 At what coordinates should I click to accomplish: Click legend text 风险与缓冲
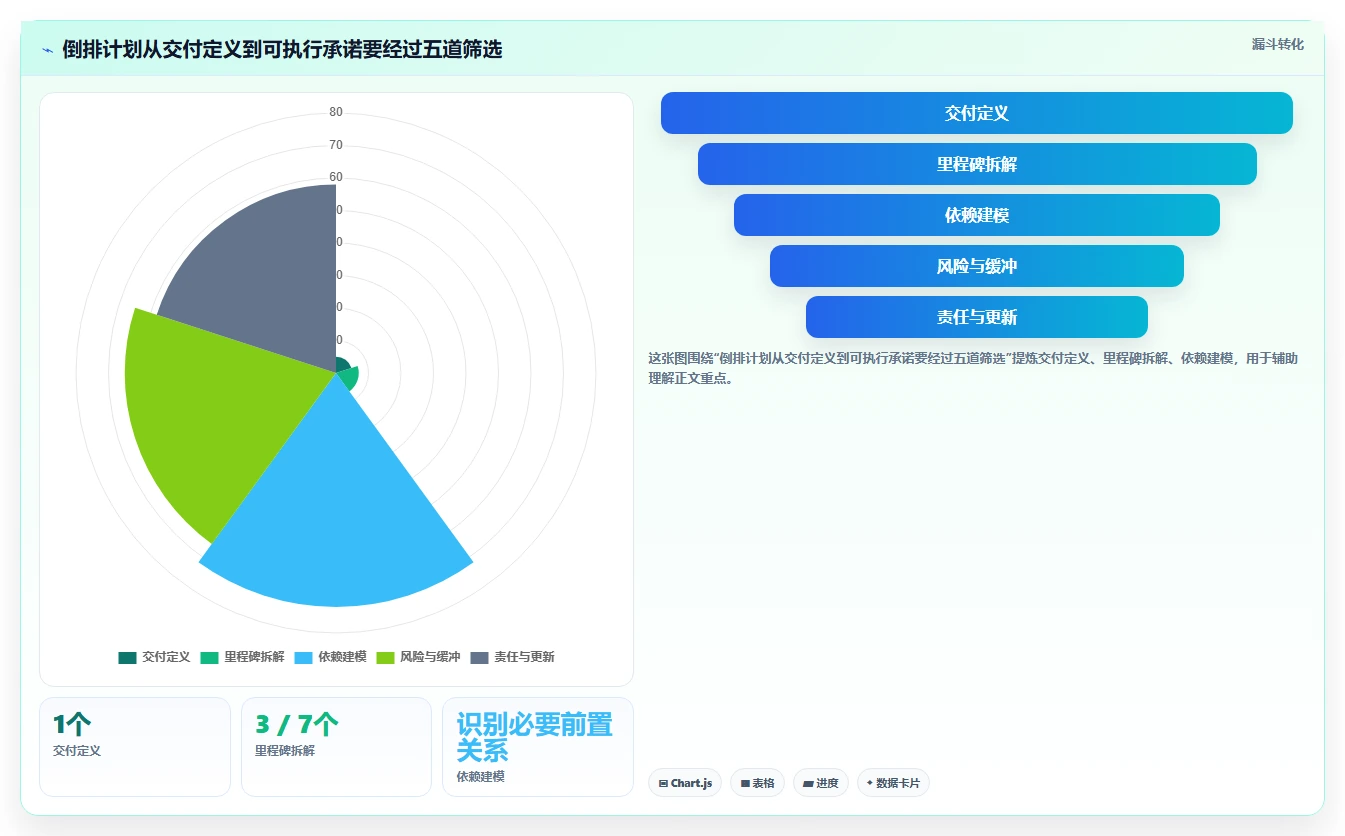point(430,657)
